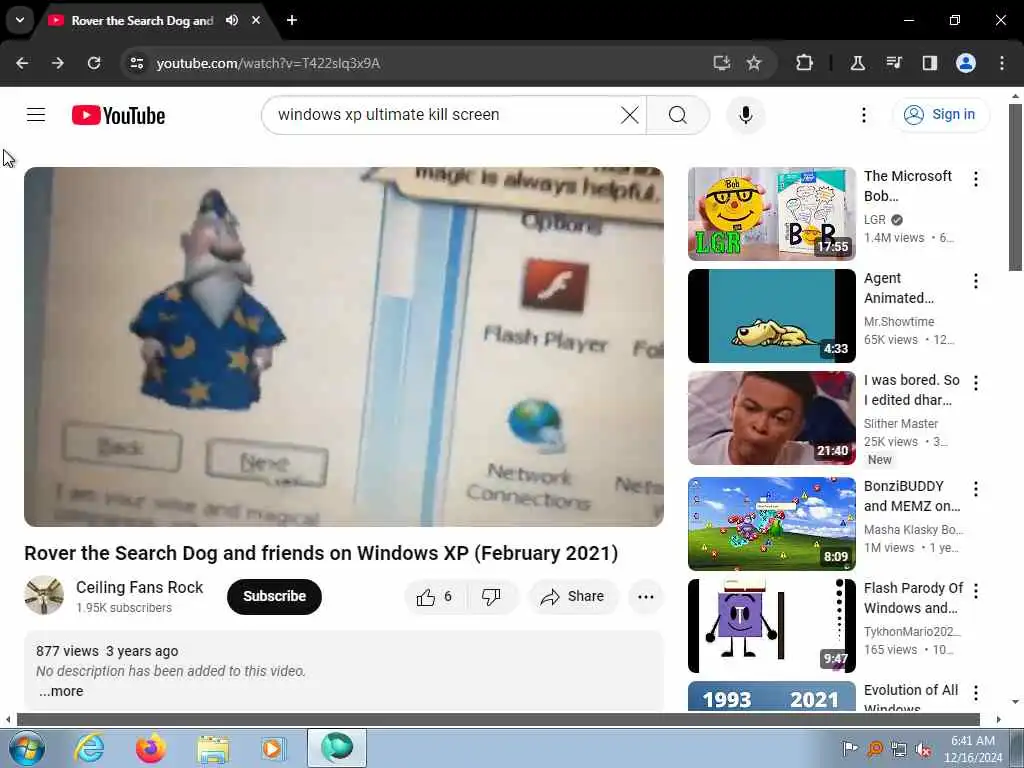The width and height of the screenshot is (1024, 768).
Task: Open YouTube settings three-dot menu
Action: point(863,115)
